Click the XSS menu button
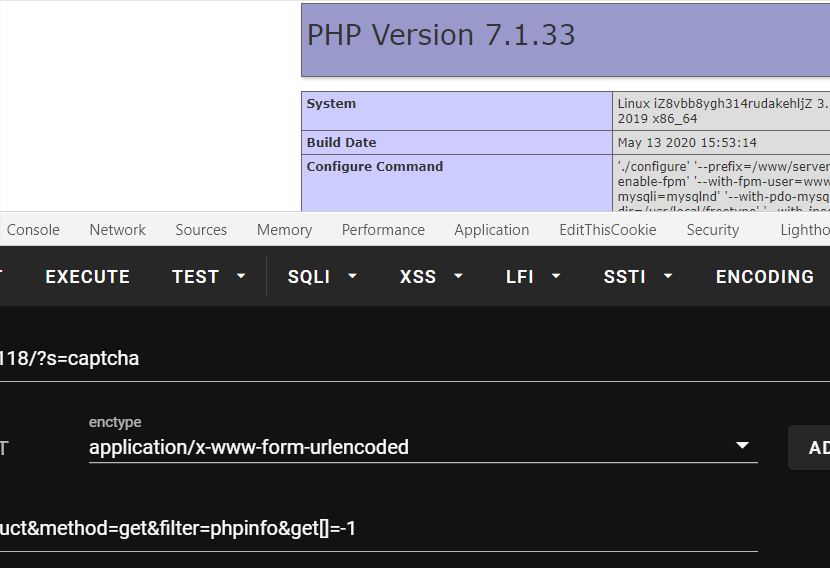The width and height of the screenshot is (830, 568). (418, 276)
